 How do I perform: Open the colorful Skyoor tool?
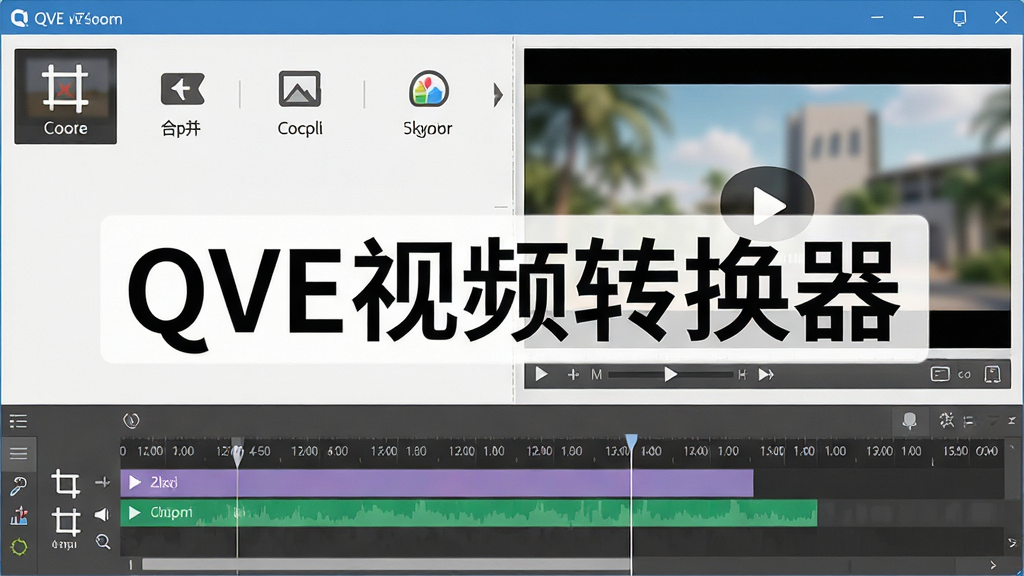[428, 104]
